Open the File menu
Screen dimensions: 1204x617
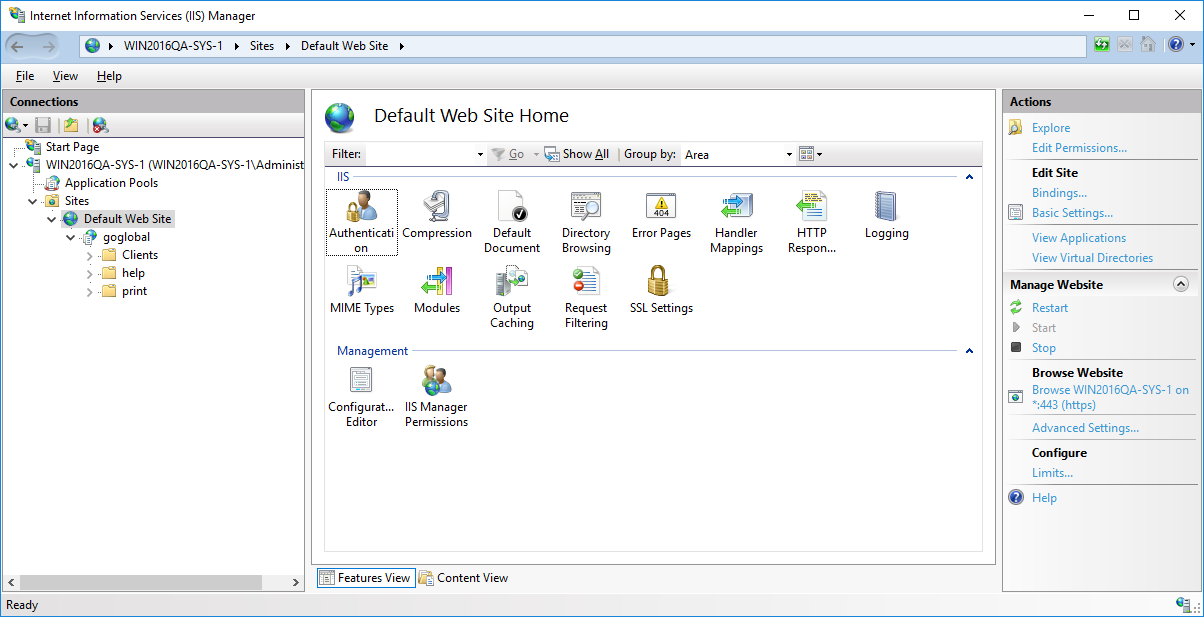pos(25,76)
